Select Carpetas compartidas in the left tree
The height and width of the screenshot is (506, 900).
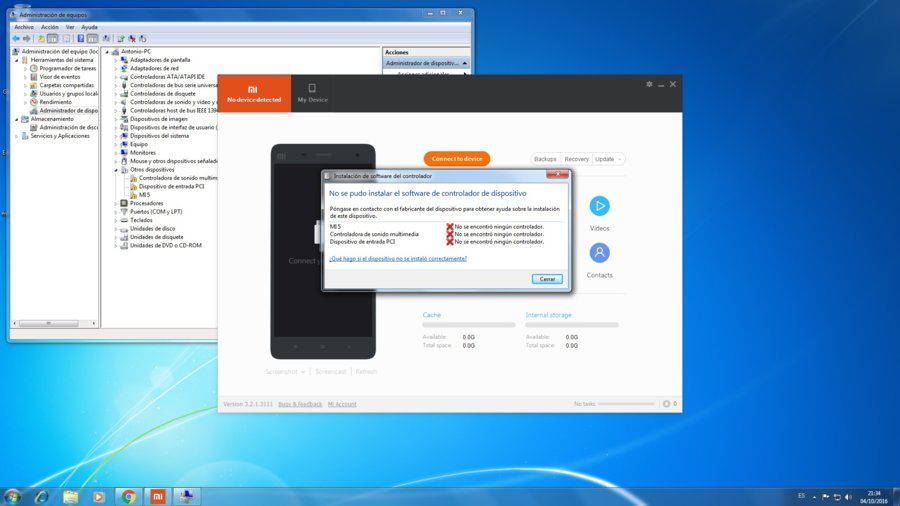coord(62,85)
